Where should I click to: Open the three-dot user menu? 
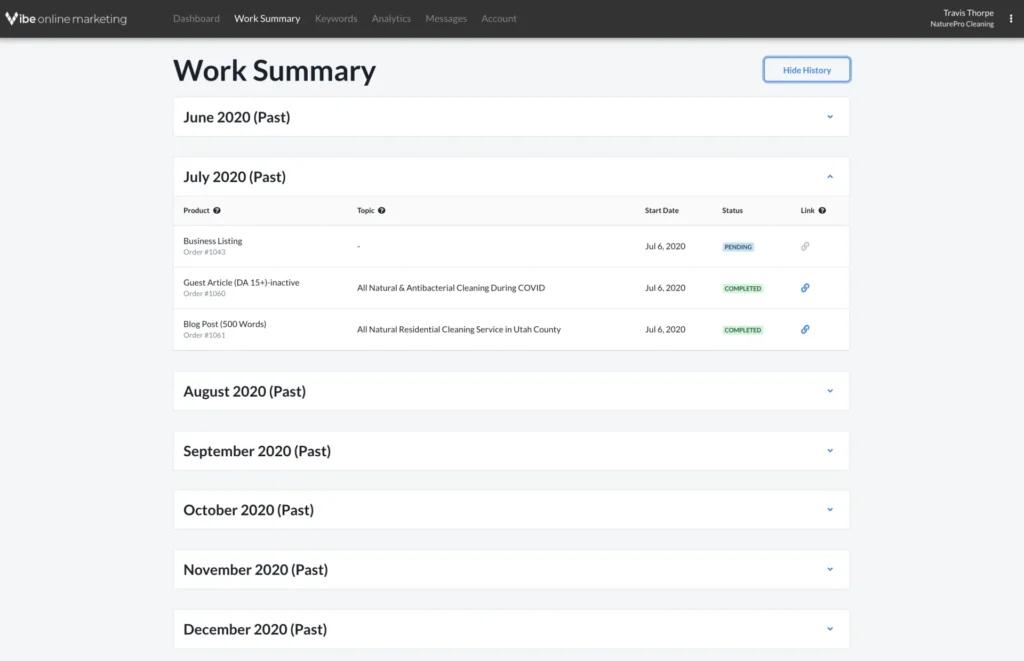click(1011, 18)
